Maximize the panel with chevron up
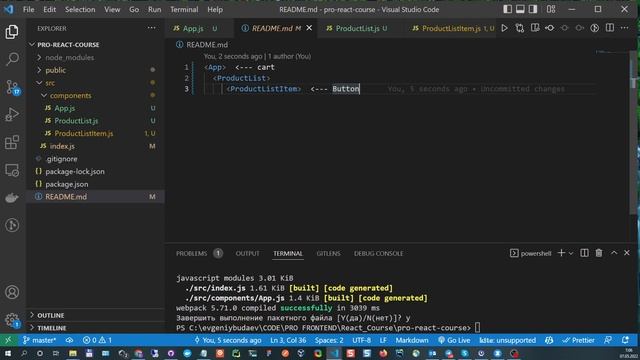Image resolution: width=640 pixels, height=360 pixels. pyautogui.click(x=614, y=253)
